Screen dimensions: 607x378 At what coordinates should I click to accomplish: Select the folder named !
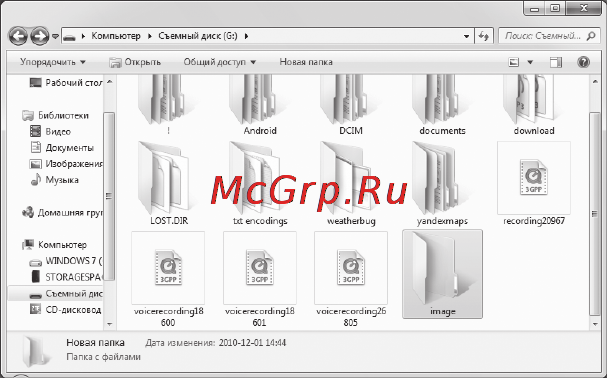pos(168,105)
